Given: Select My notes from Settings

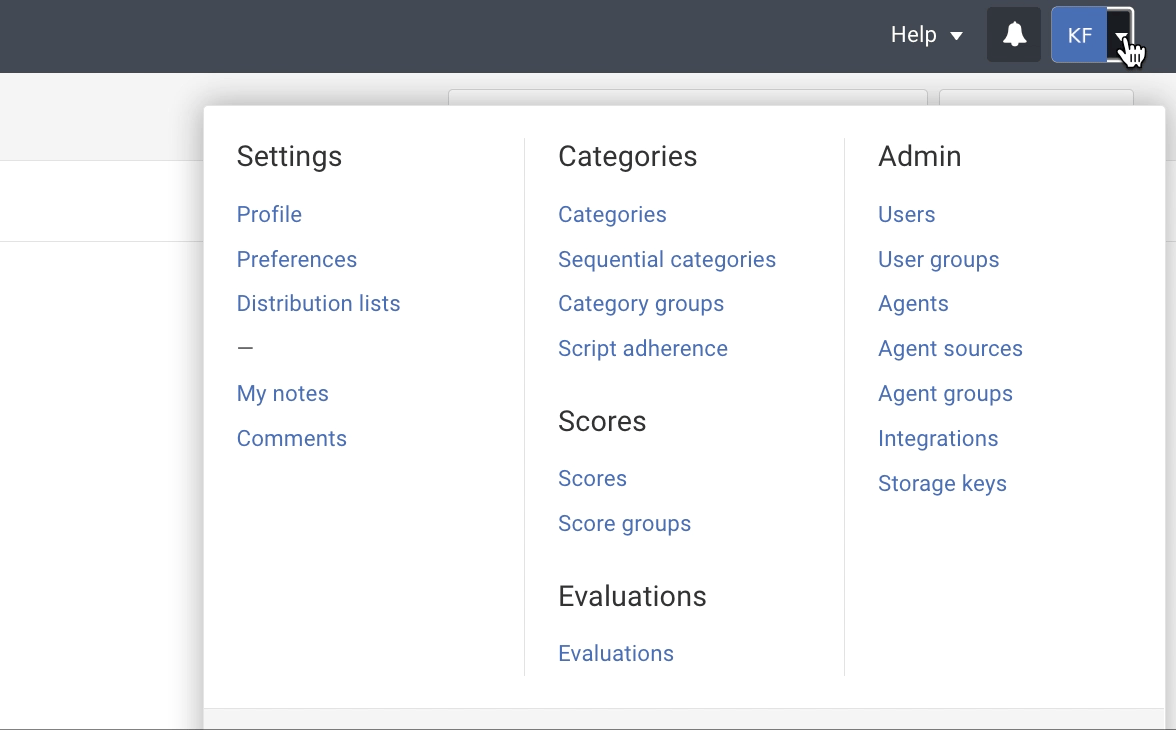Looking at the screenshot, I should click(282, 393).
